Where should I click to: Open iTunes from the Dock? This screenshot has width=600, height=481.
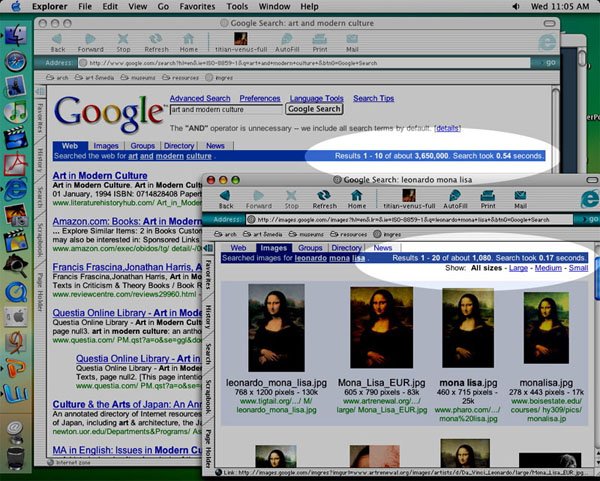coord(15,112)
